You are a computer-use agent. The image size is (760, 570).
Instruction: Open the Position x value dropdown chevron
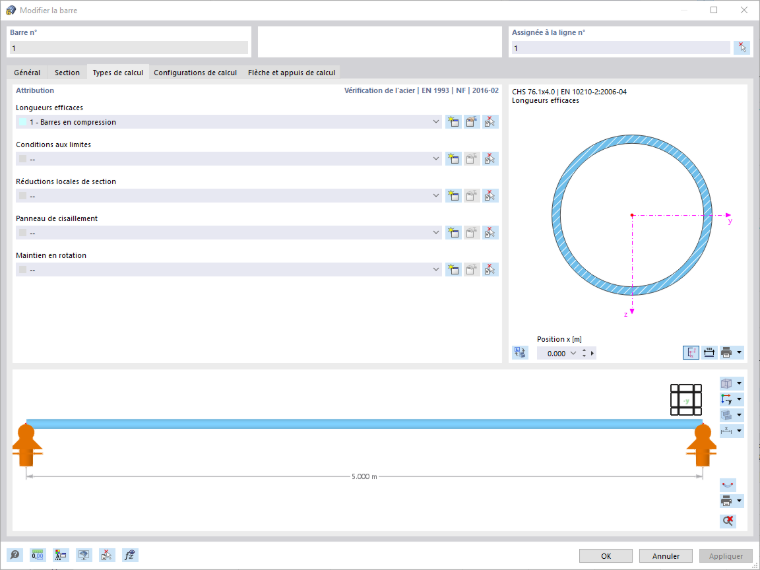click(x=573, y=353)
